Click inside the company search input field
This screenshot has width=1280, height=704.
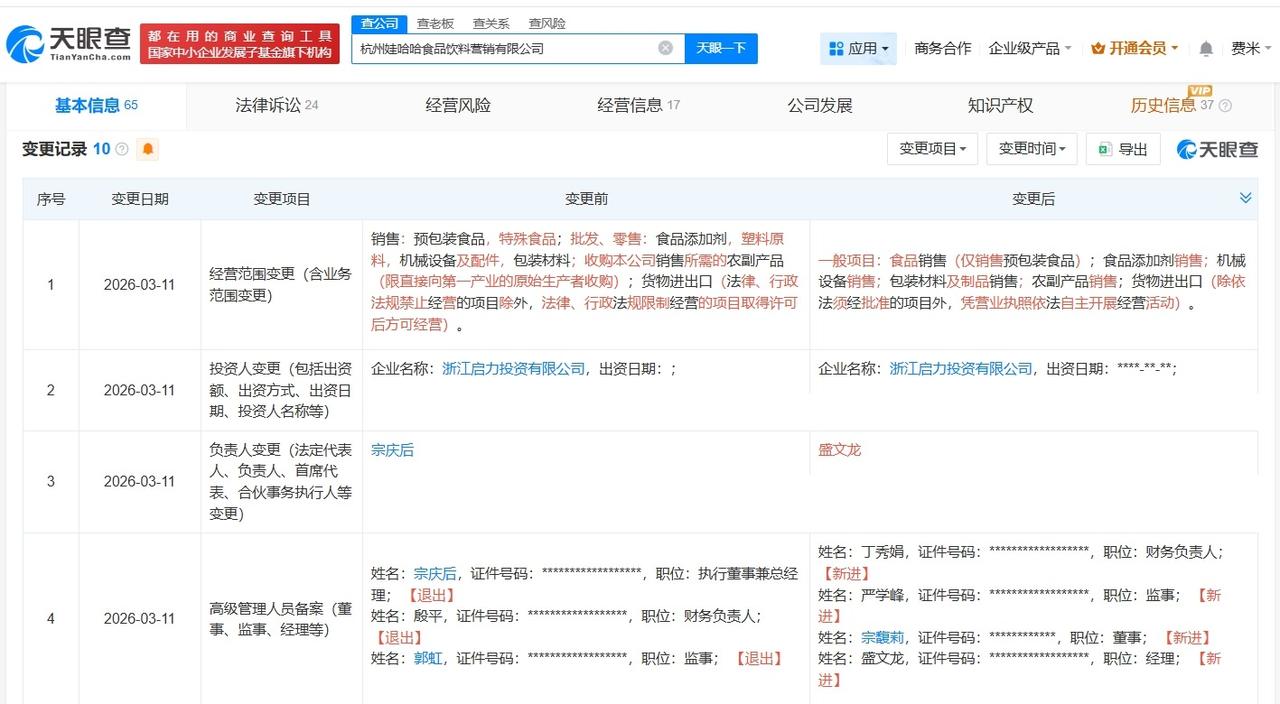(x=500, y=47)
